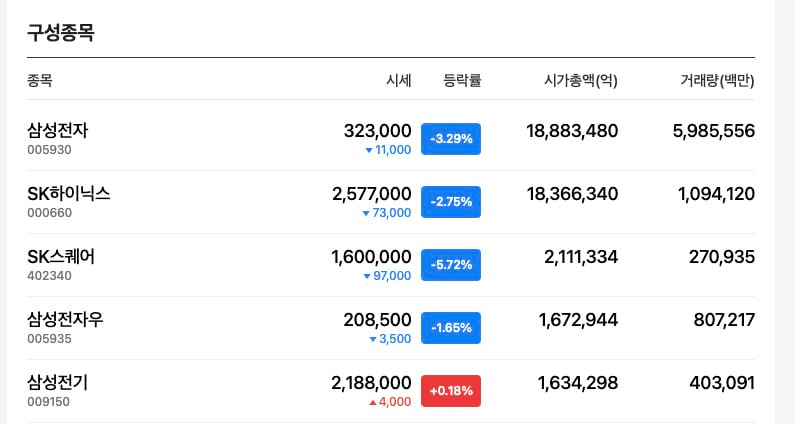This screenshot has width=795, height=424.
Task: Click the 등락률 column header
Action: [462, 80]
